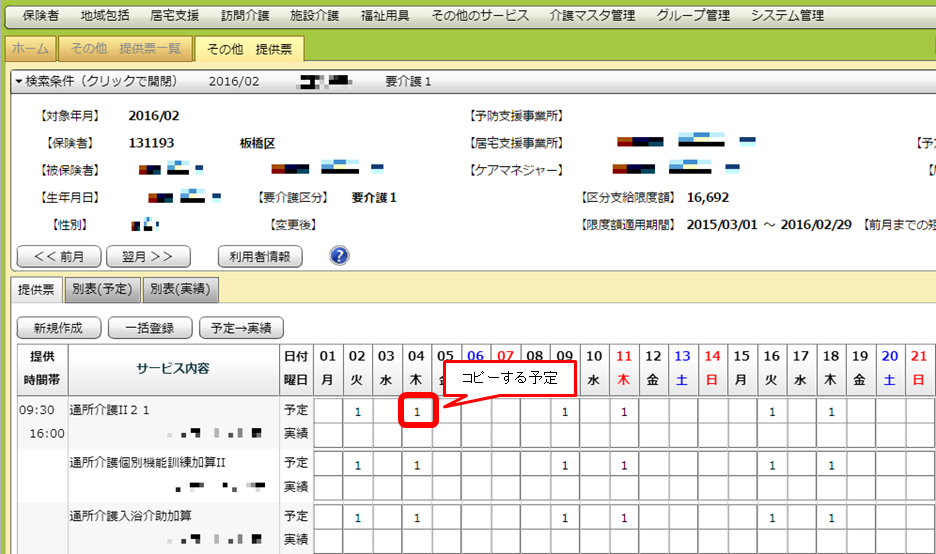This screenshot has height=554, width=936.
Task: Click 通所介護入浴介助加算 予定 cell for day 16
Action: (772, 518)
